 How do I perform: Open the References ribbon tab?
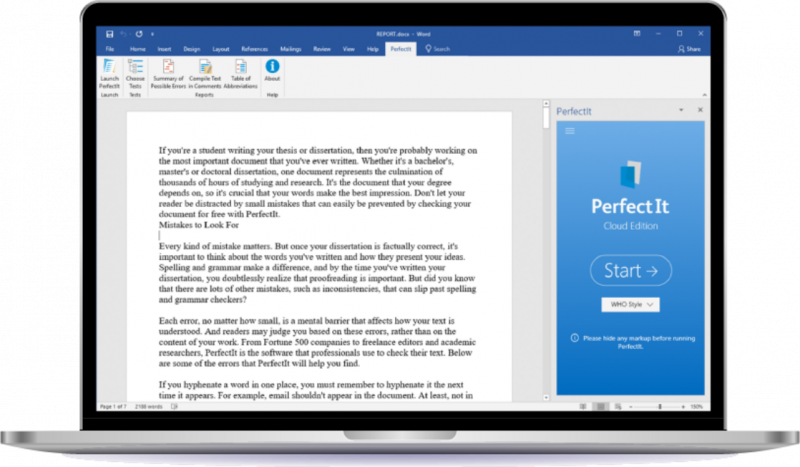[x=254, y=48]
